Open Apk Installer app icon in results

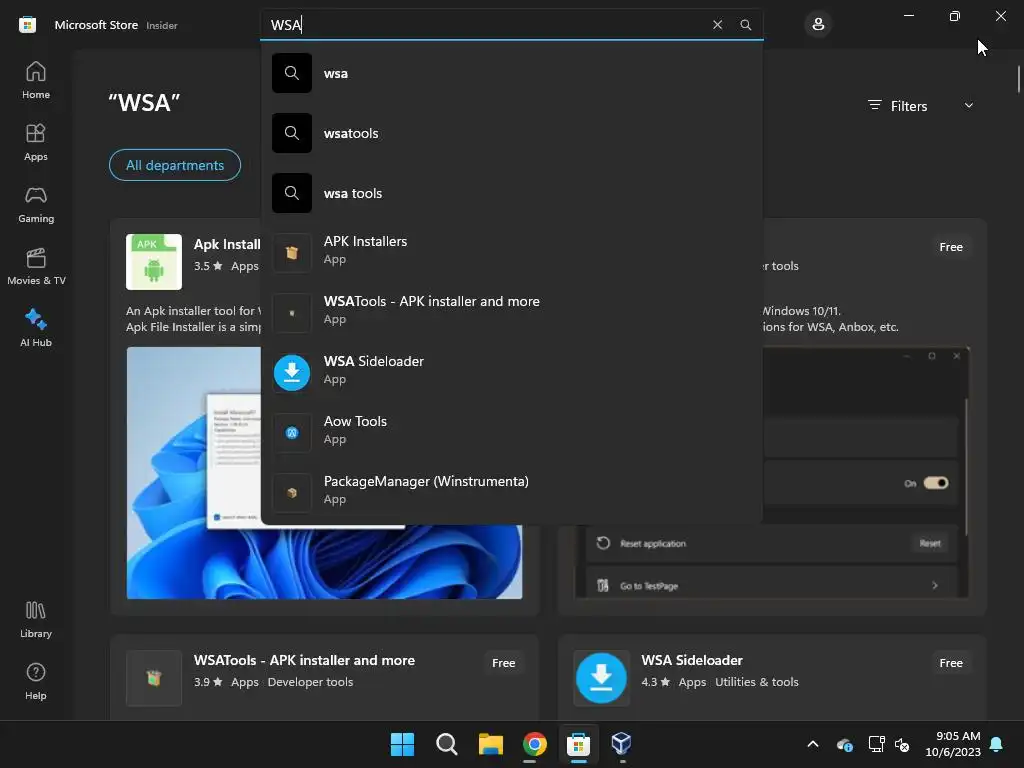(x=154, y=262)
